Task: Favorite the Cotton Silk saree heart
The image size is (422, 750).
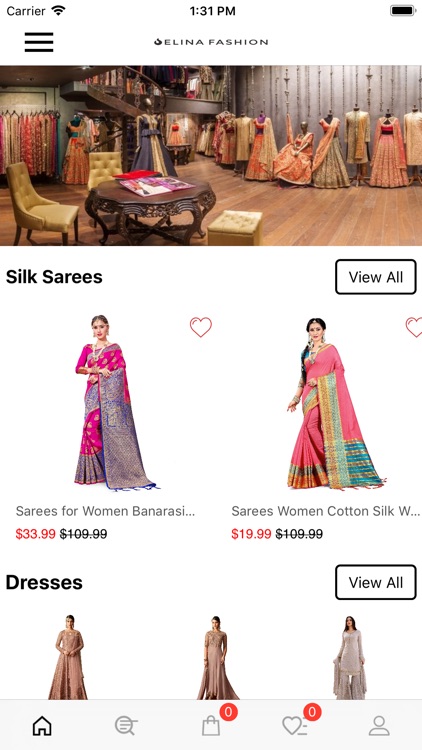Action: click(414, 327)
